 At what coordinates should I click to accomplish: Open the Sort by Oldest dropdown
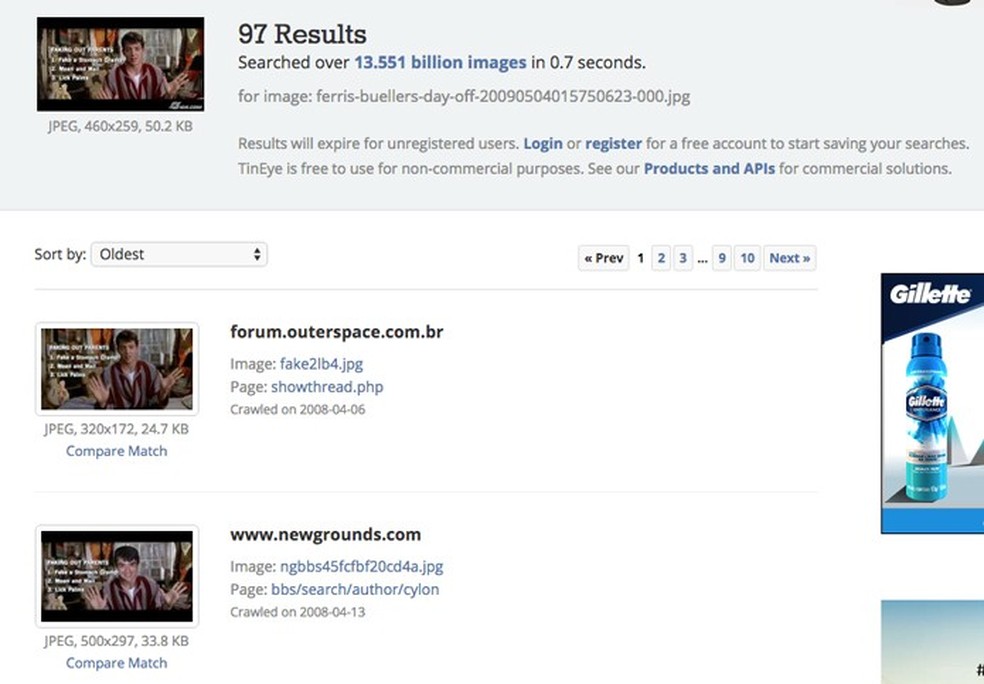click(179, 254)
